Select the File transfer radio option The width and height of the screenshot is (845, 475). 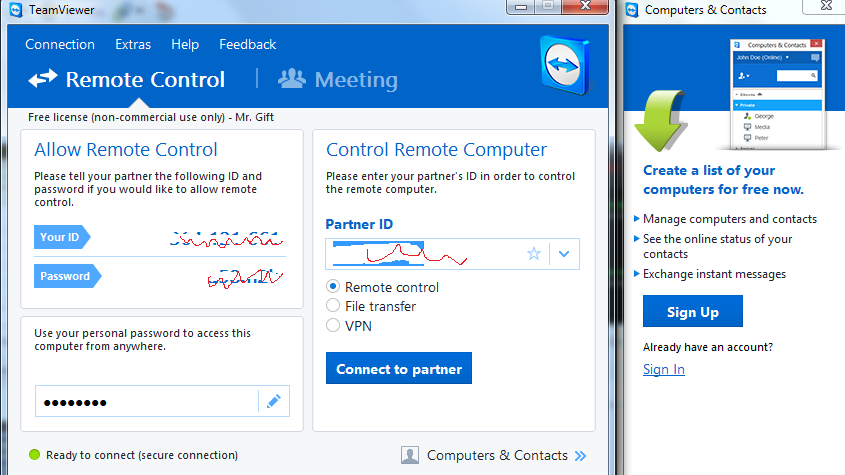pyautogui.click(x=333, y=306)
